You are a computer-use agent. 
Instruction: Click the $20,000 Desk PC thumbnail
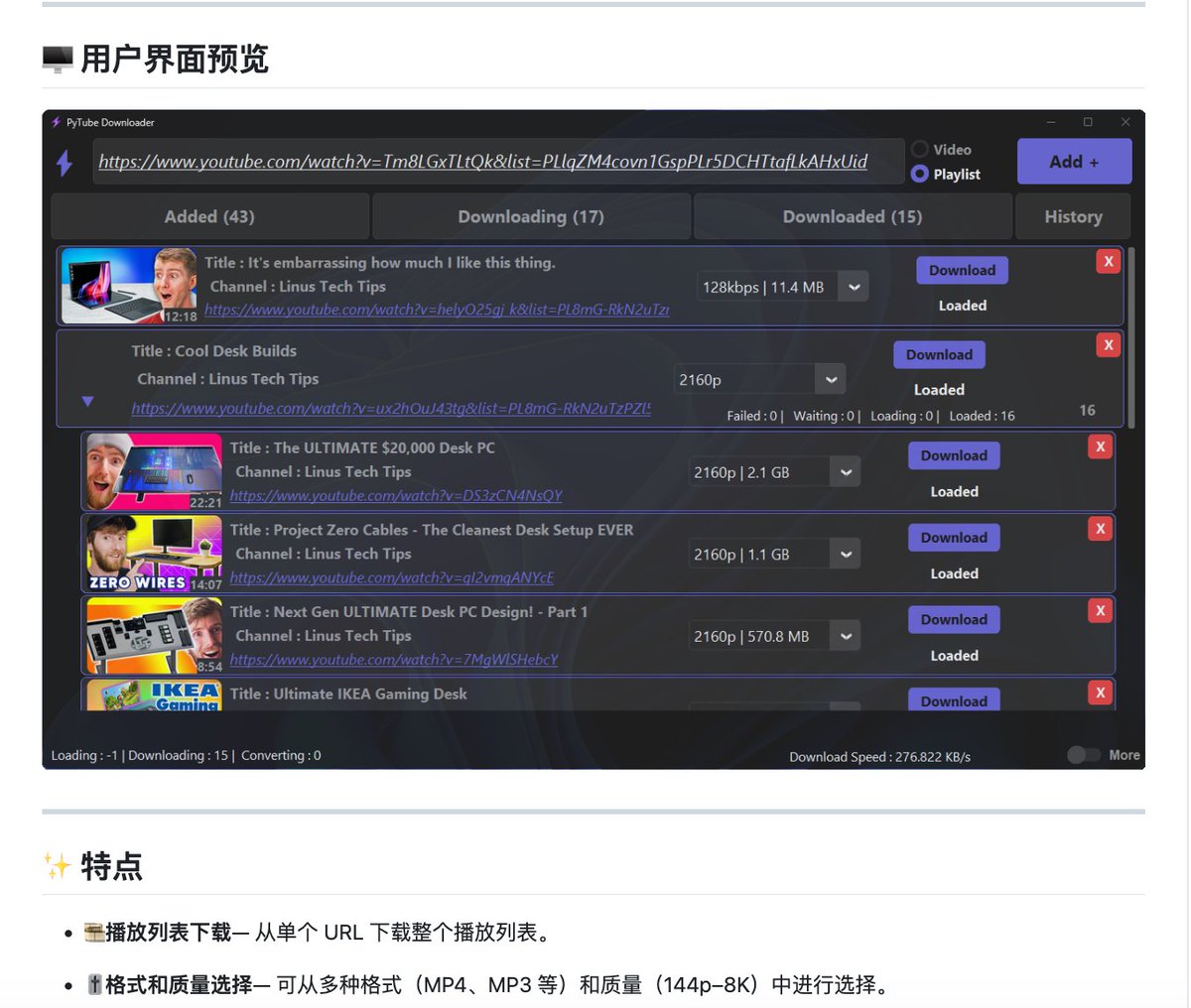tap(154, 472)
